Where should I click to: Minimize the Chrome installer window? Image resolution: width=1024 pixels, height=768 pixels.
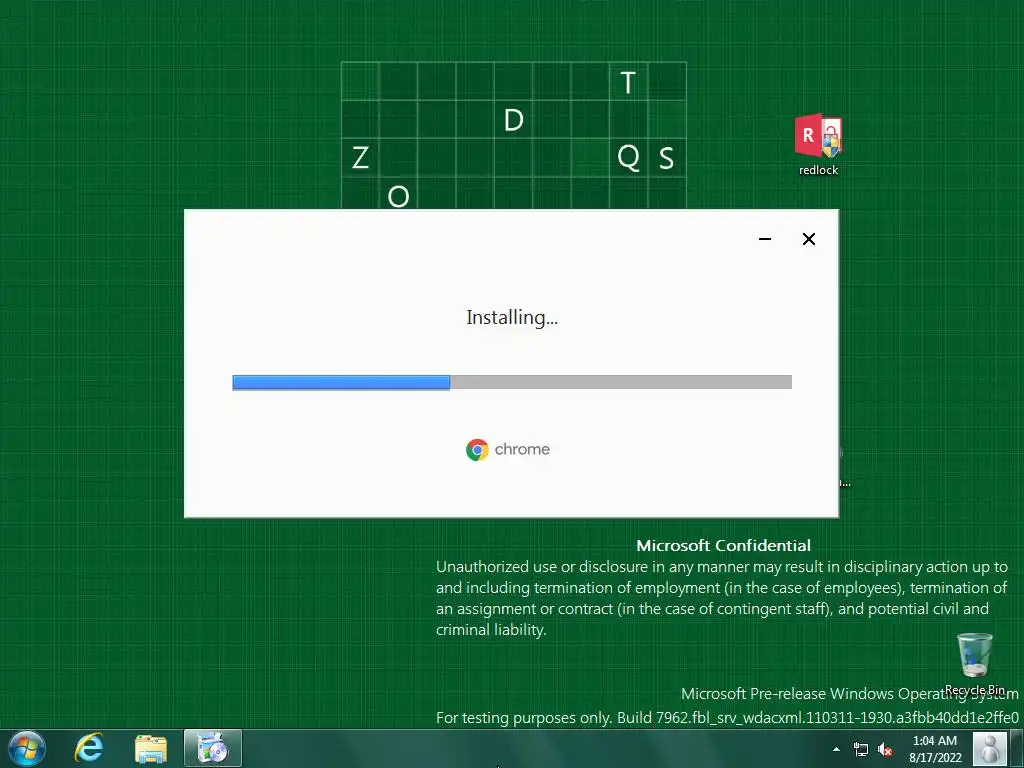tap(765, 239)
